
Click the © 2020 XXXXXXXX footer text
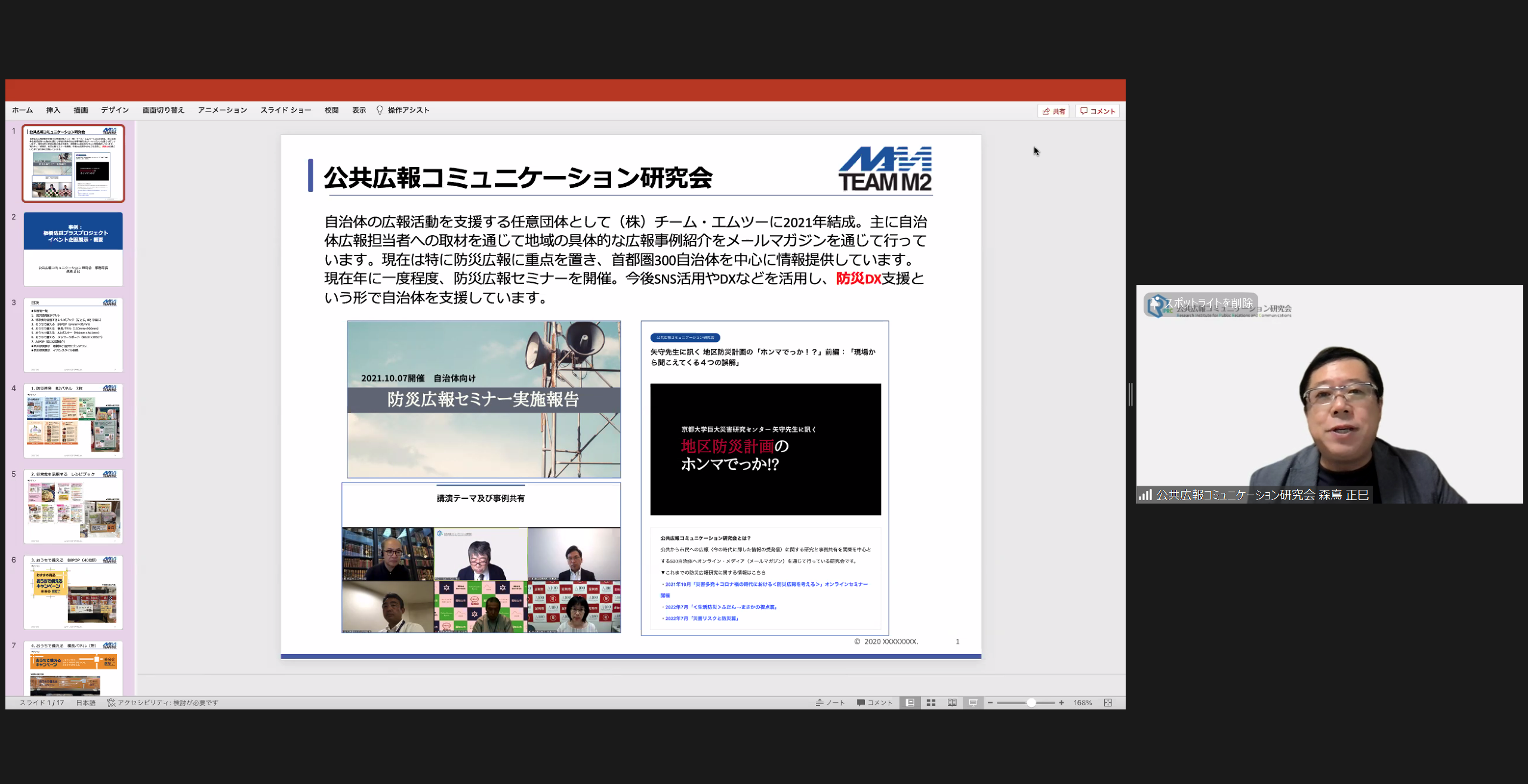point(886,641)
